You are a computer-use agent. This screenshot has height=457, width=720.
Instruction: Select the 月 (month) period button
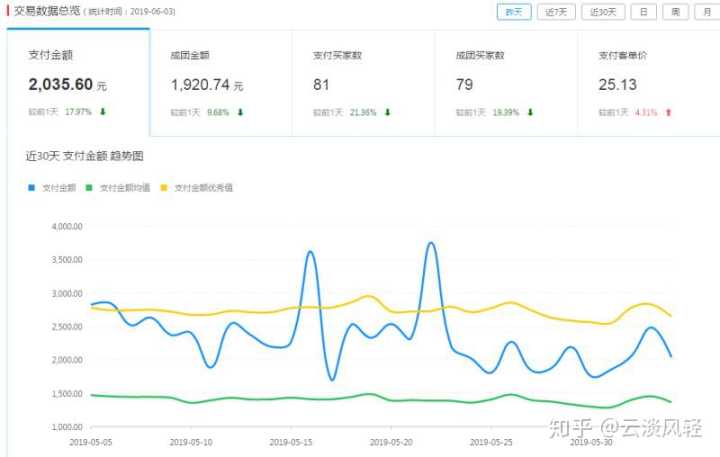(707, 12)
